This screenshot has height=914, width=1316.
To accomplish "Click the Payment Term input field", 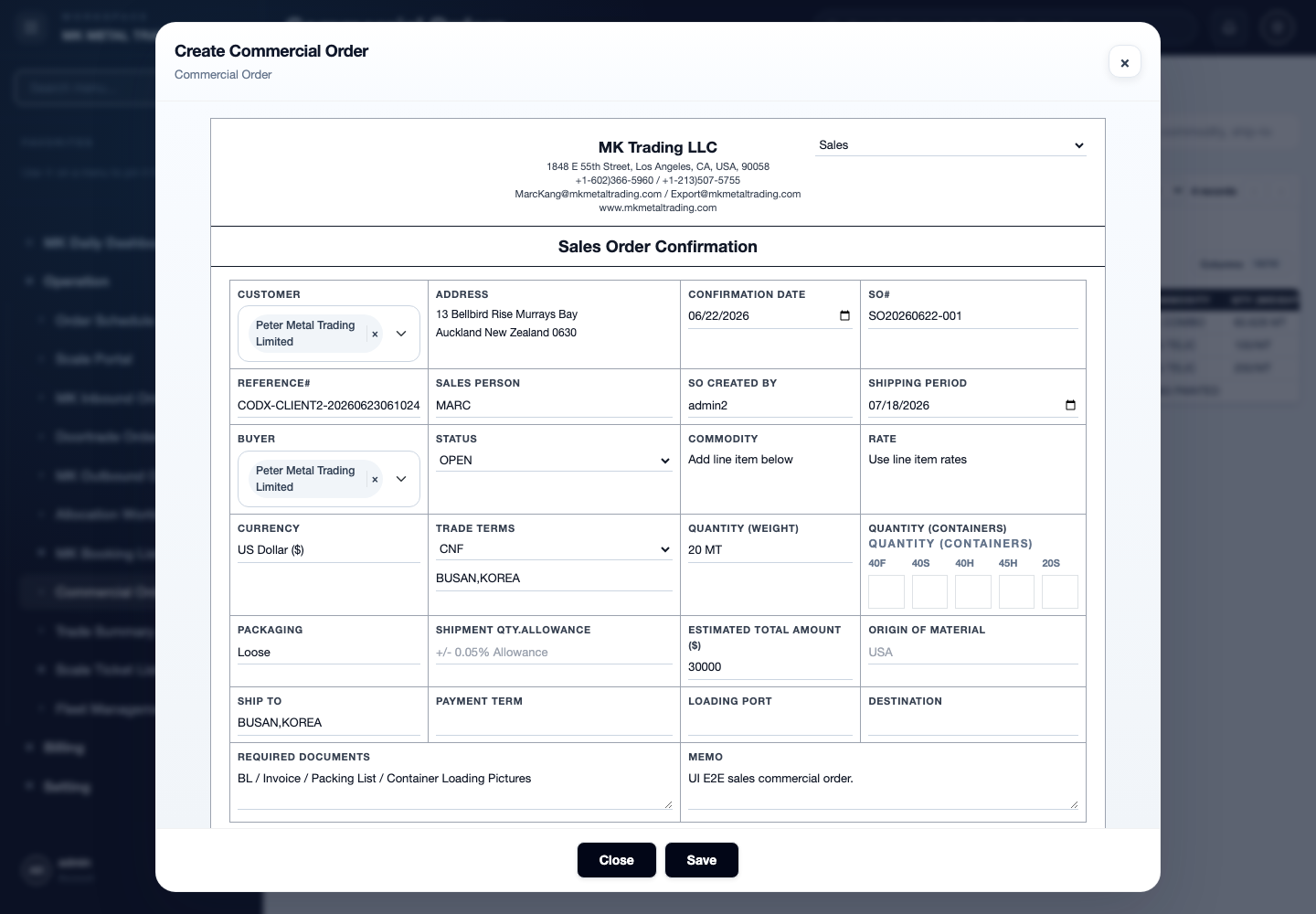I will (554, 723).
